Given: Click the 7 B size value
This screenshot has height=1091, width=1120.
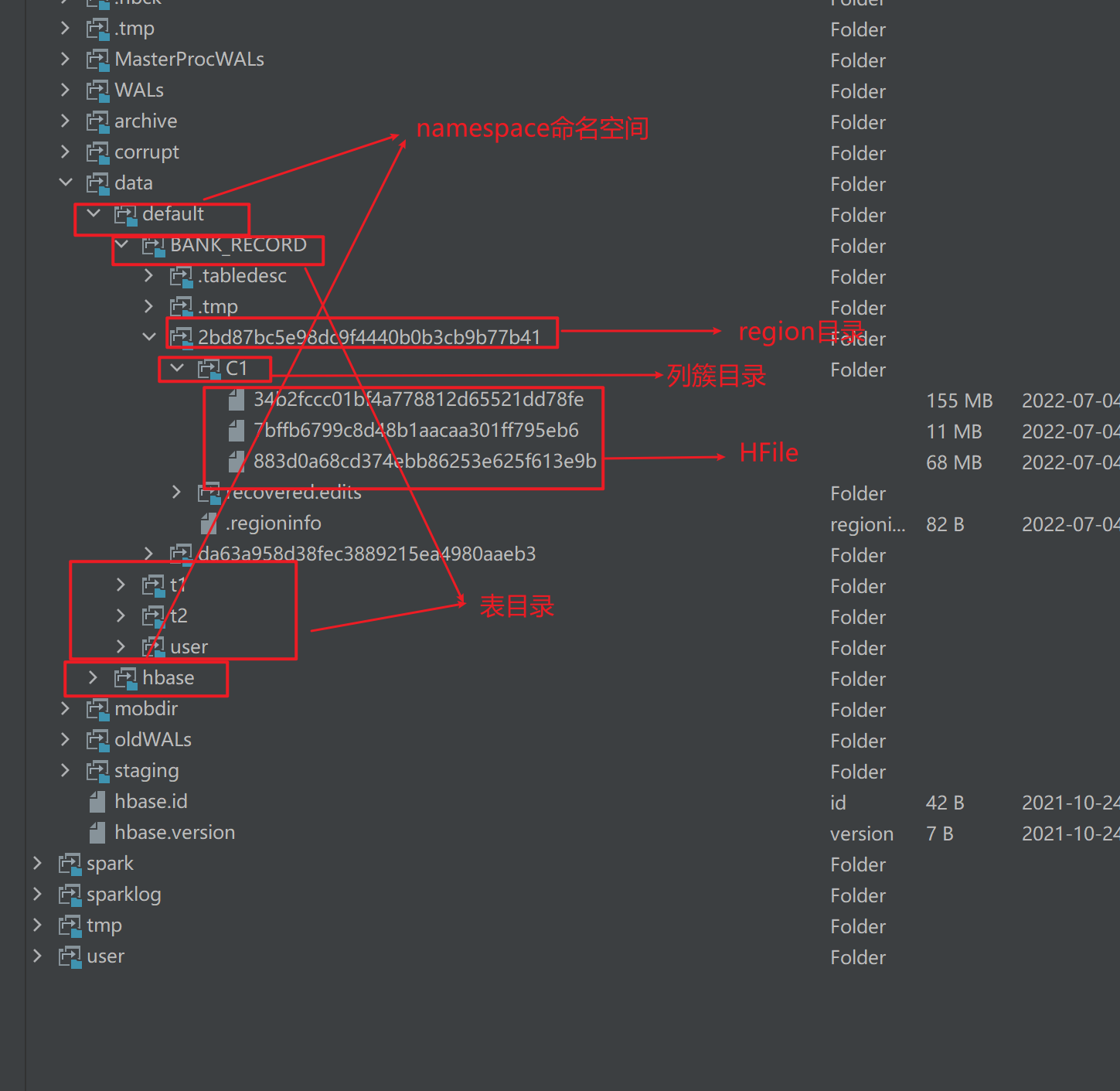Looking at the screenshot, I should pos(939,834).
